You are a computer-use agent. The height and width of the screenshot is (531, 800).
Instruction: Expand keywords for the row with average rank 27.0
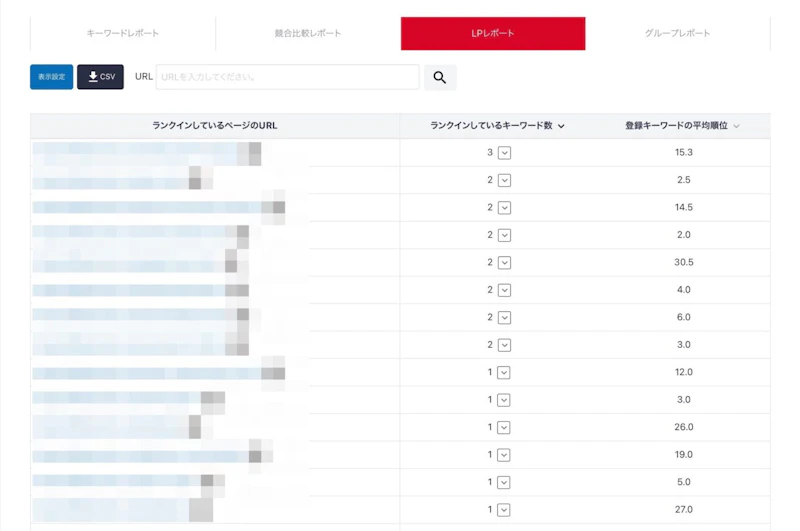[x=504, y=509]
